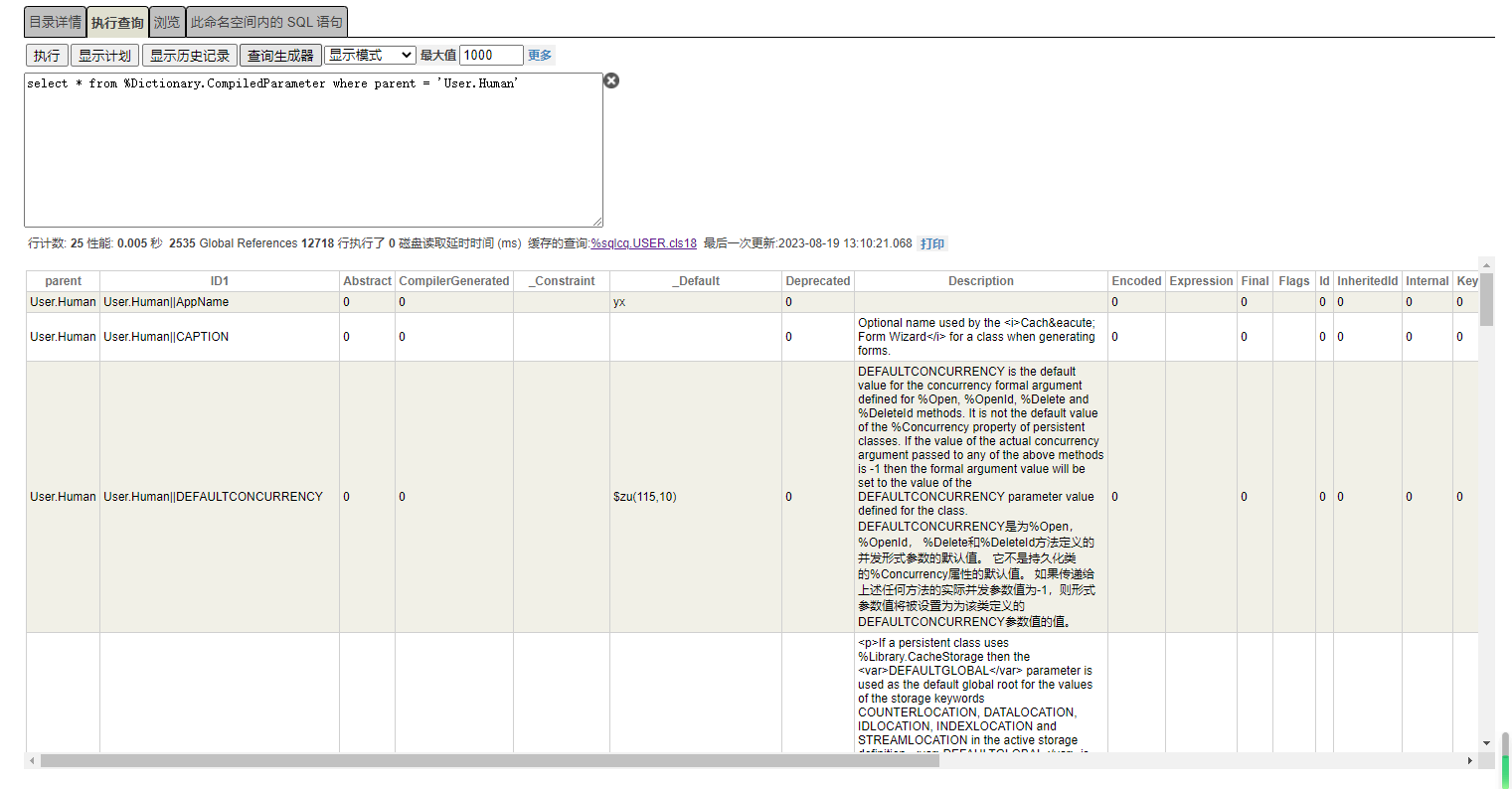Screen dimensions: 1512x789
Task: Click the 更多 link
Action: pyautogui.click(x=540, y=56)
